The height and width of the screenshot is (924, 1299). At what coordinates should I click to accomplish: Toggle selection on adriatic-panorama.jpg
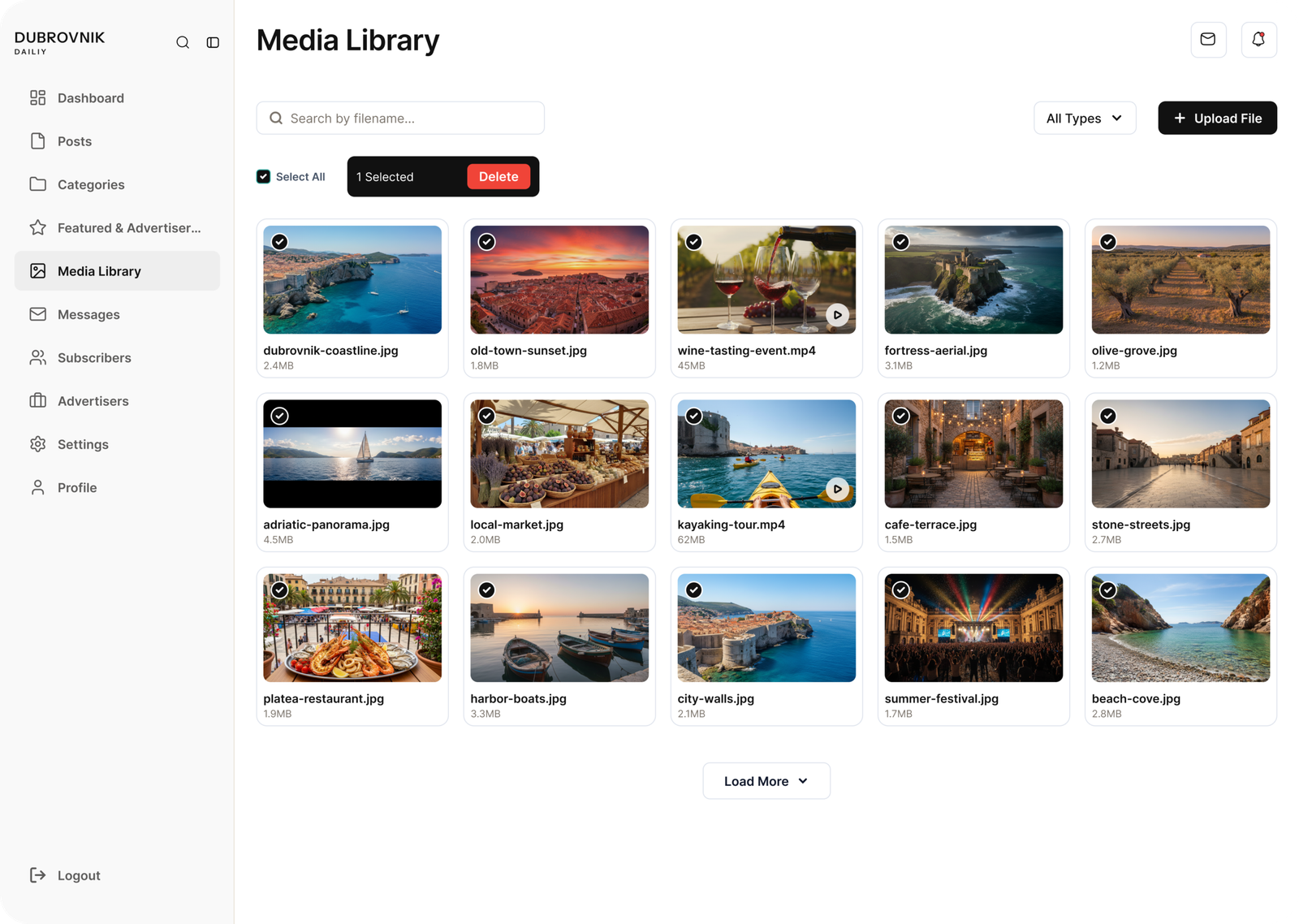(279, 416)
